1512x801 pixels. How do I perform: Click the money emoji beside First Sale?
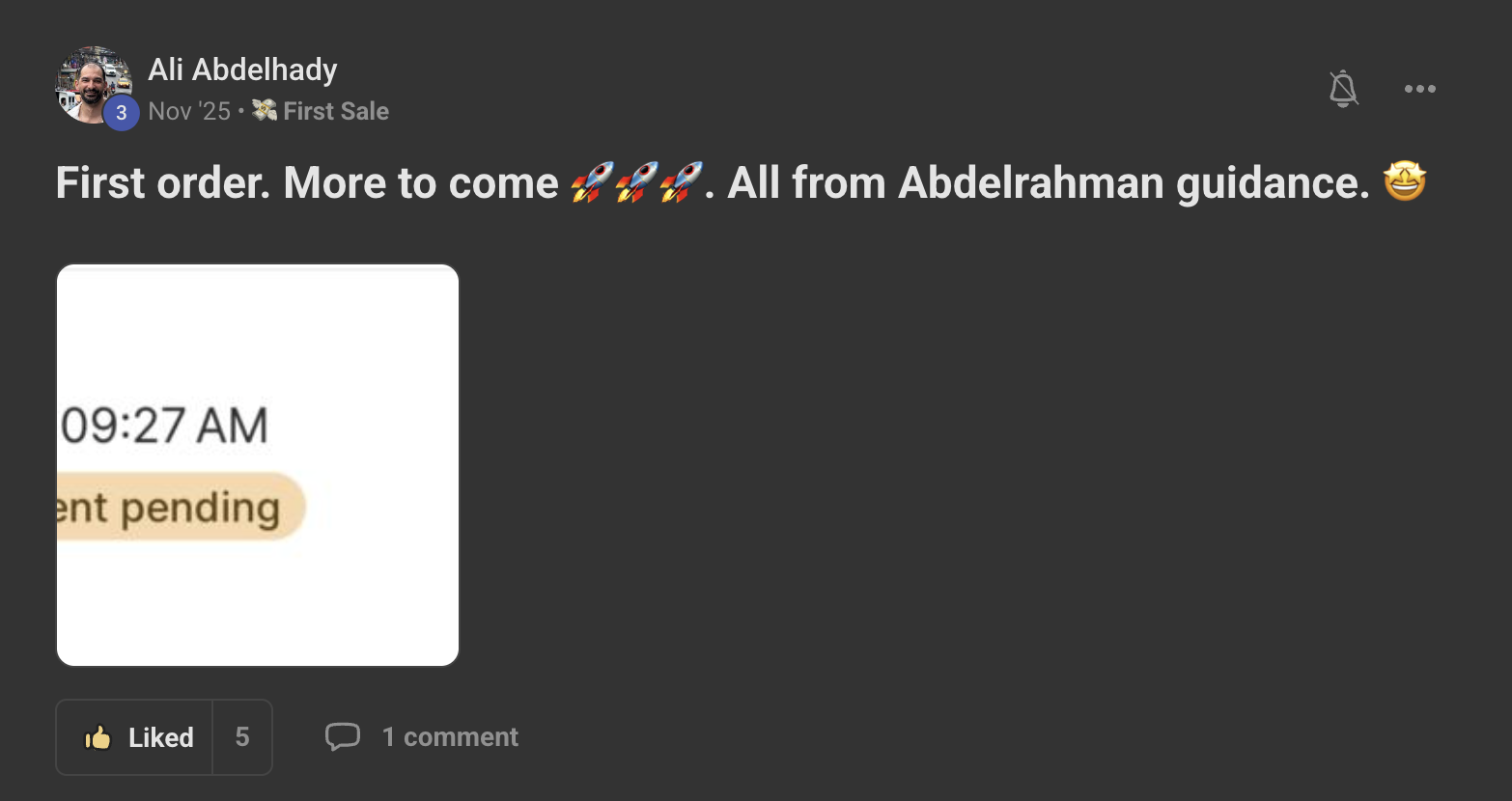[265, 111]
